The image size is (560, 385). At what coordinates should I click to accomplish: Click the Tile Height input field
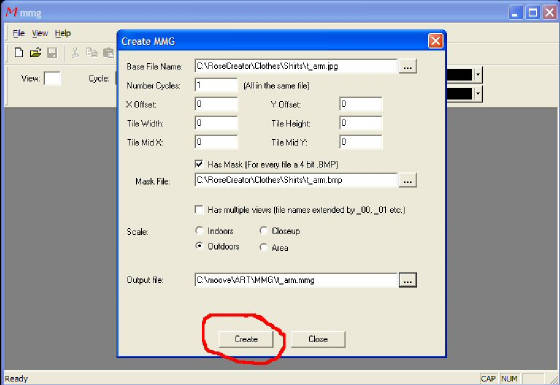(x=360, y=123)
